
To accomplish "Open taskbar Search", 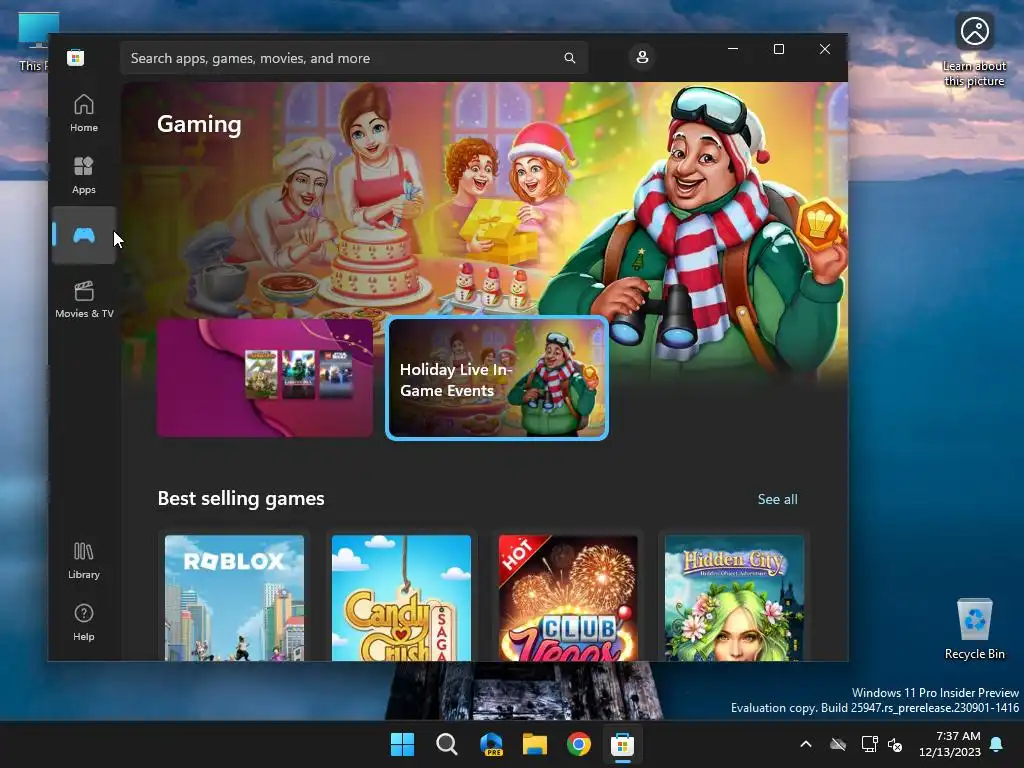I will click(x=447, y=744).
